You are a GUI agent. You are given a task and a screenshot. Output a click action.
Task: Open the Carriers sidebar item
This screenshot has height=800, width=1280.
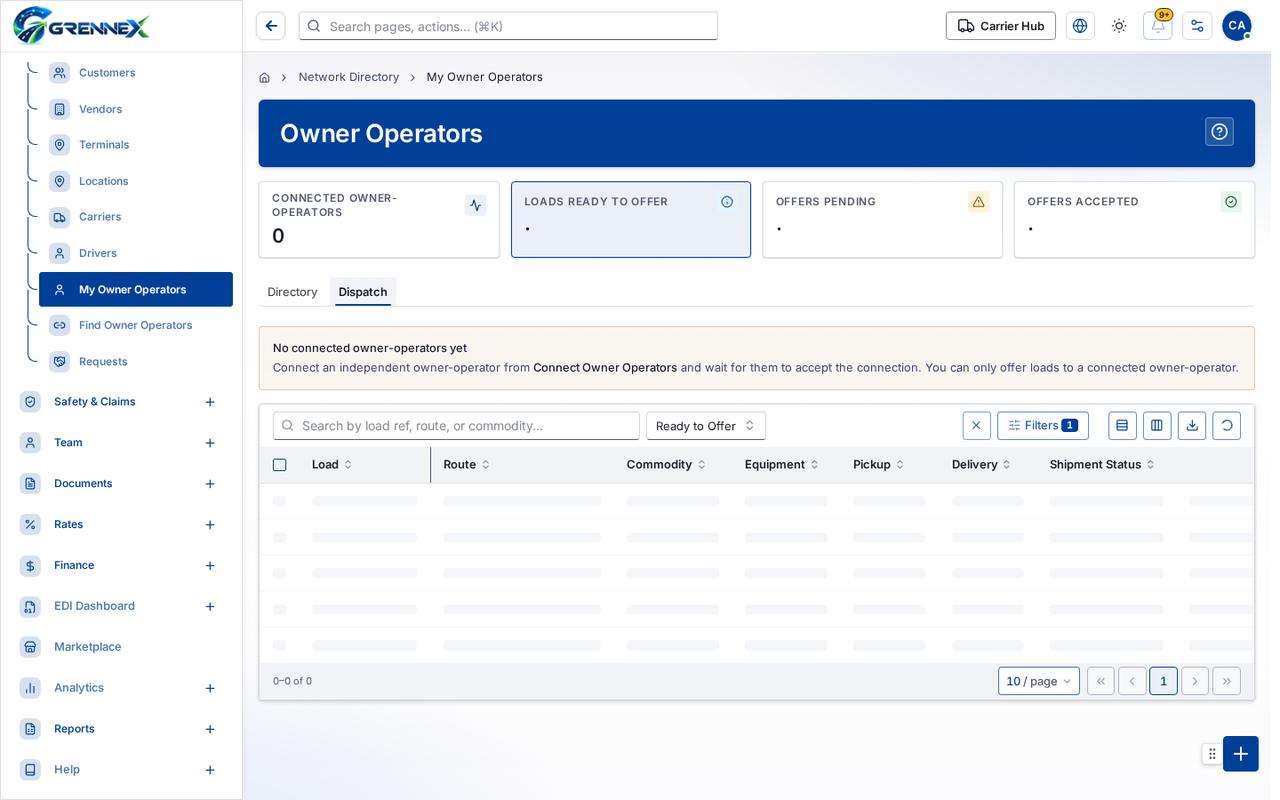coord(136,217)
